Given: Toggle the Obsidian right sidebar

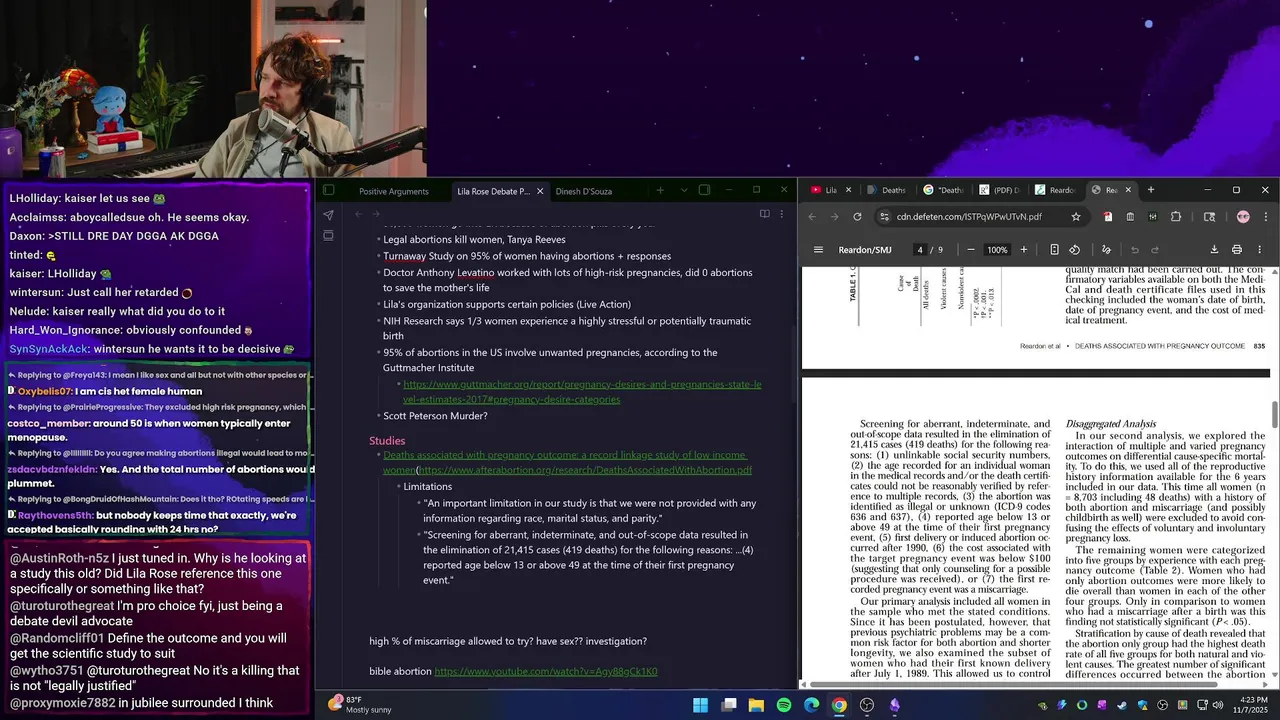Looking at the screenshot, I should click(704, 190).
